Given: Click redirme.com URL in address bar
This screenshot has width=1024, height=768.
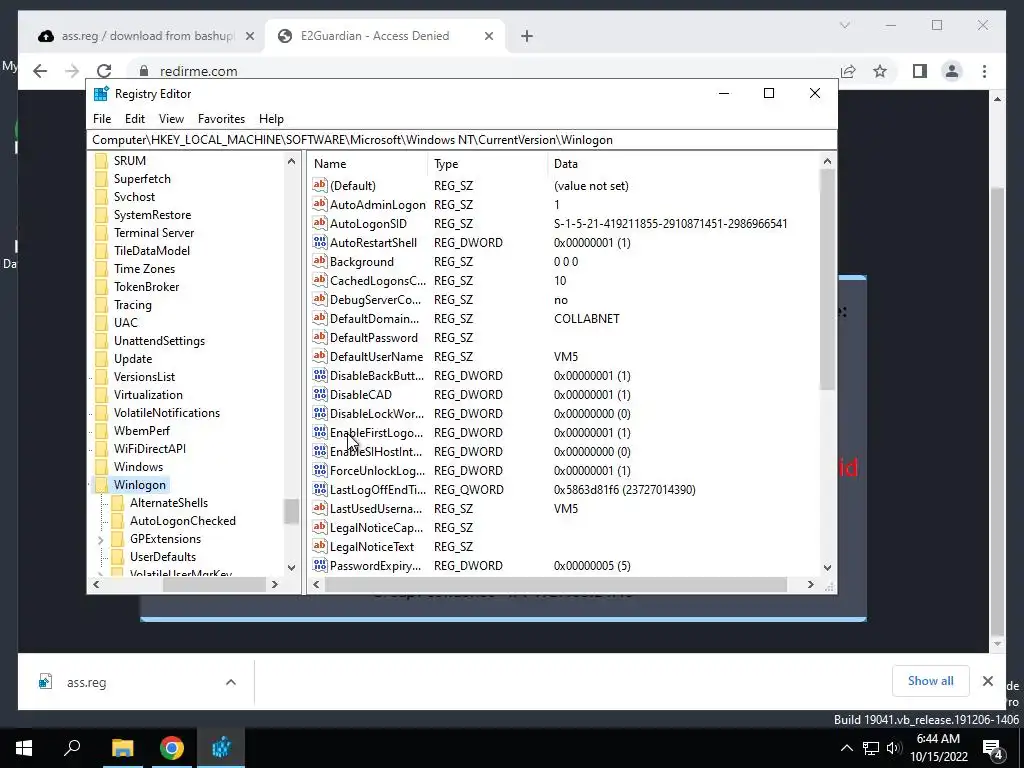Looking at the screenshot, I should click(x=199, y=71).
